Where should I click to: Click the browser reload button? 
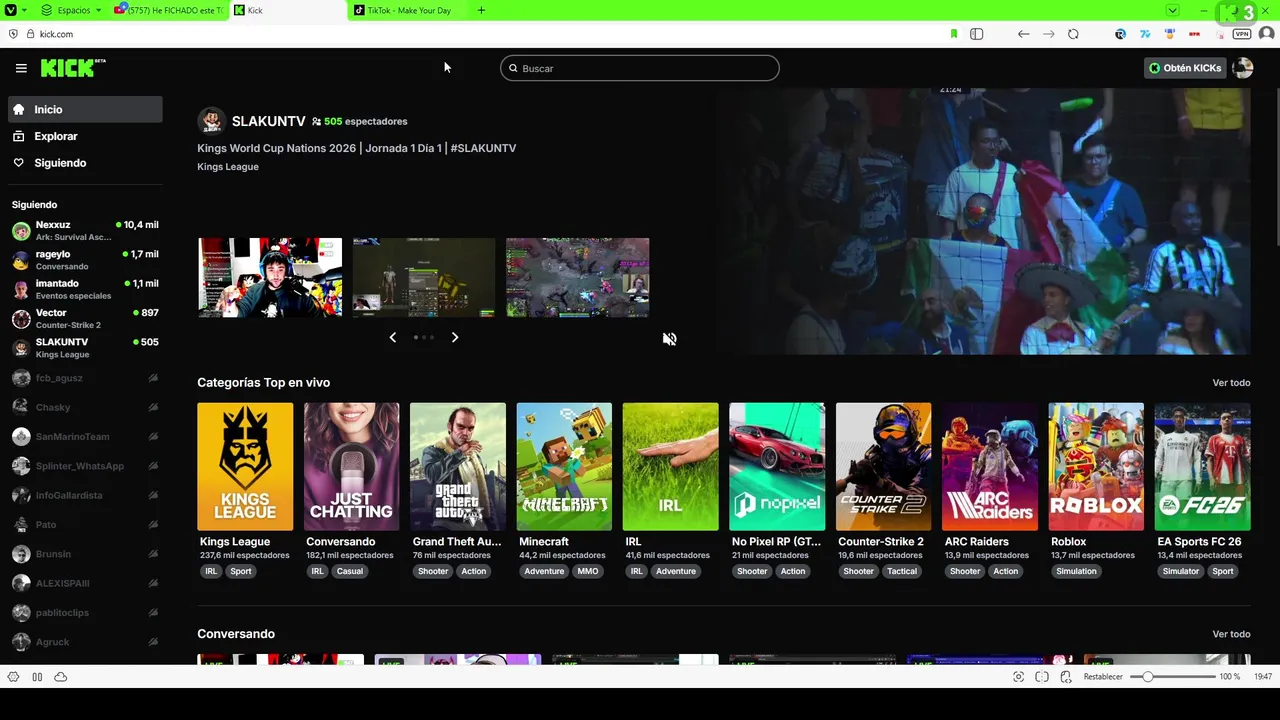[1073, 34]
